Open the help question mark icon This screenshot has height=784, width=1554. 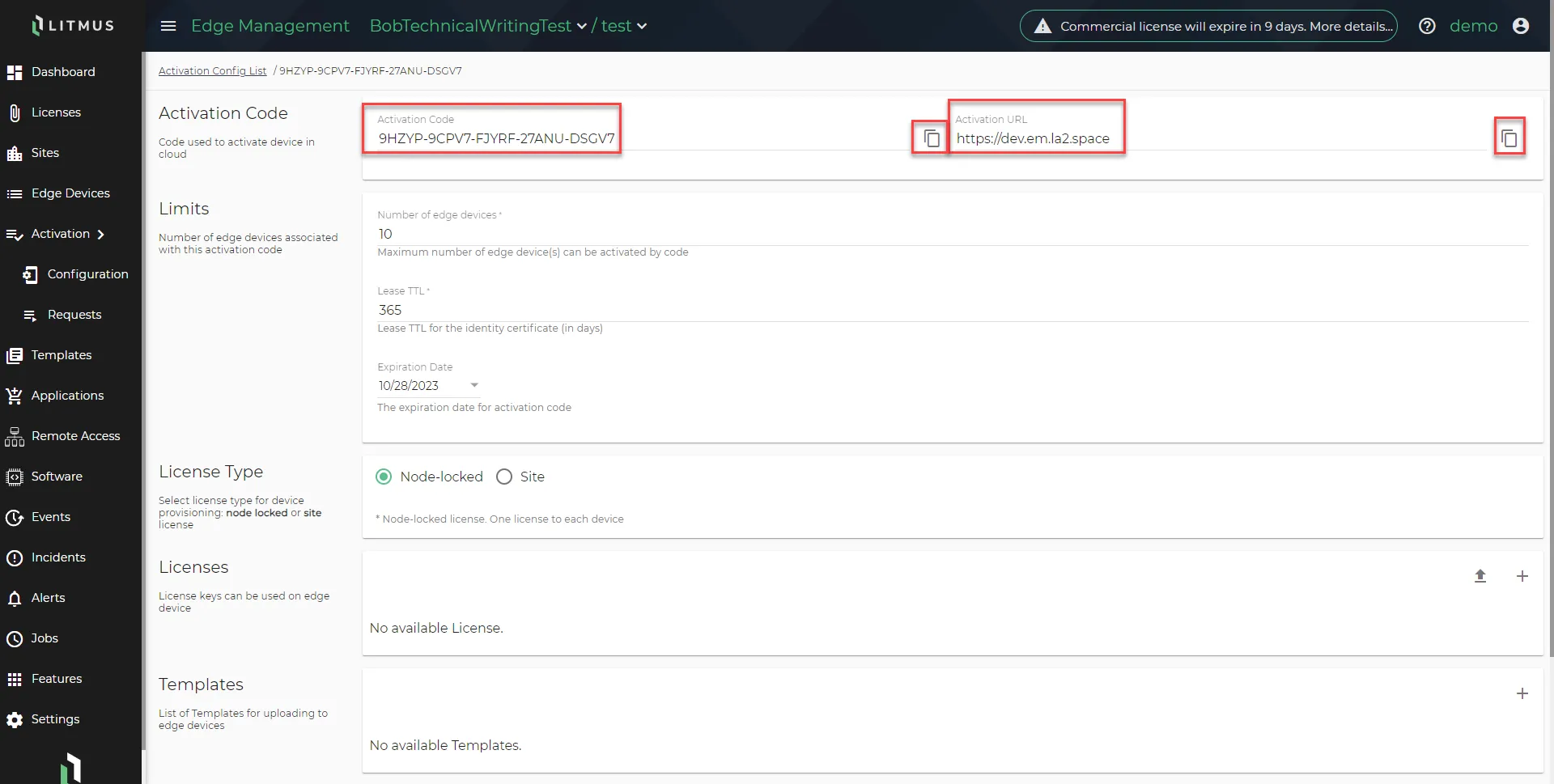[1428, 26]
